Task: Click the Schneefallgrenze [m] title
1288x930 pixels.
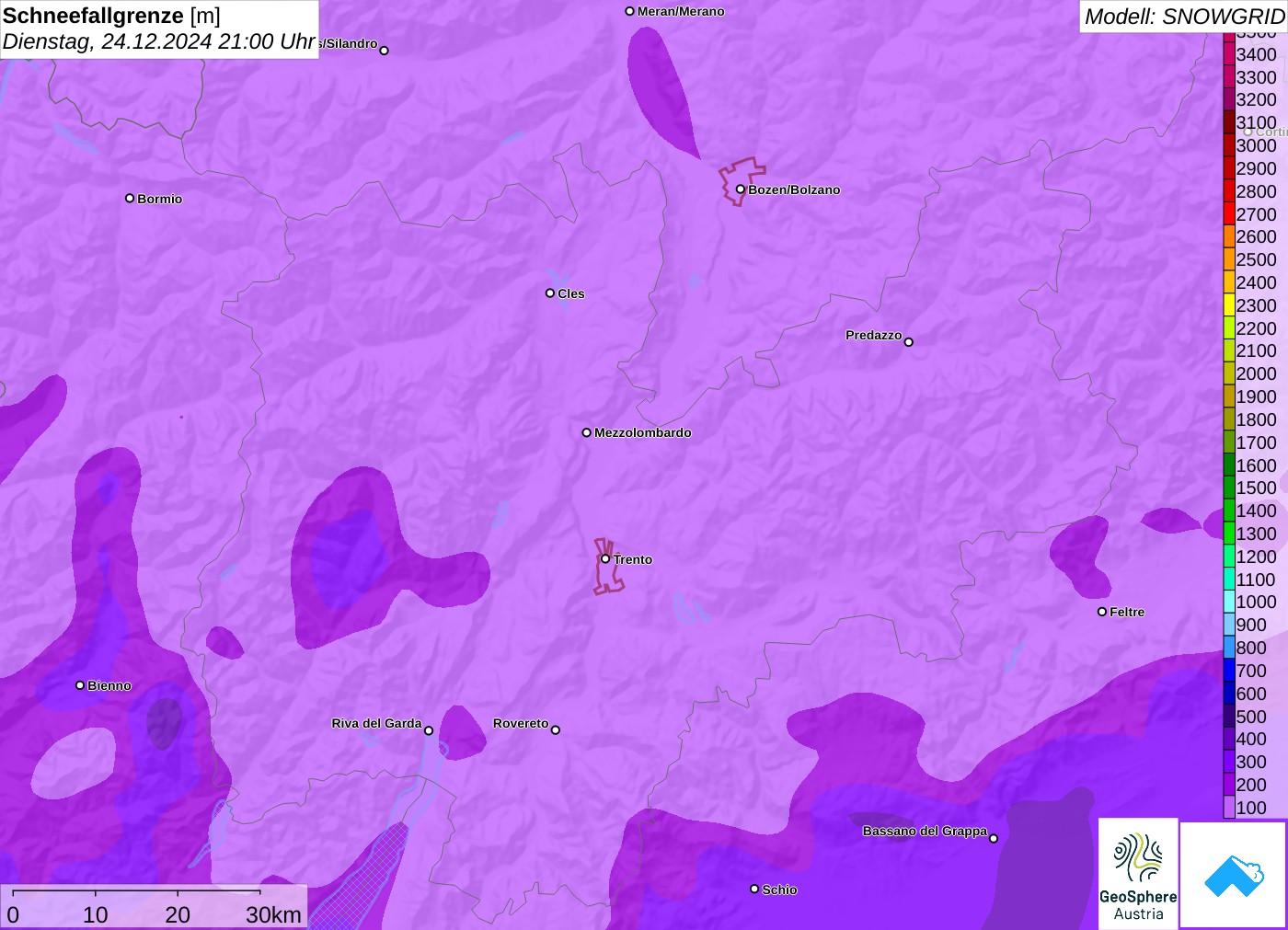Action: tap(111, 16)
